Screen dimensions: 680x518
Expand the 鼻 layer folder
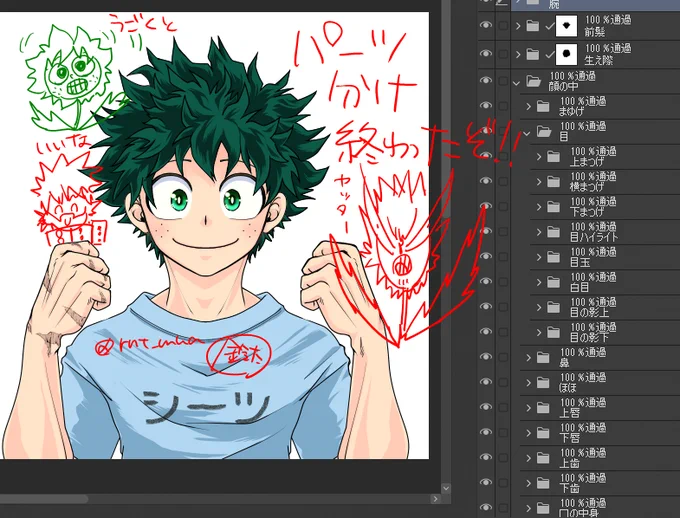point(529,358)
